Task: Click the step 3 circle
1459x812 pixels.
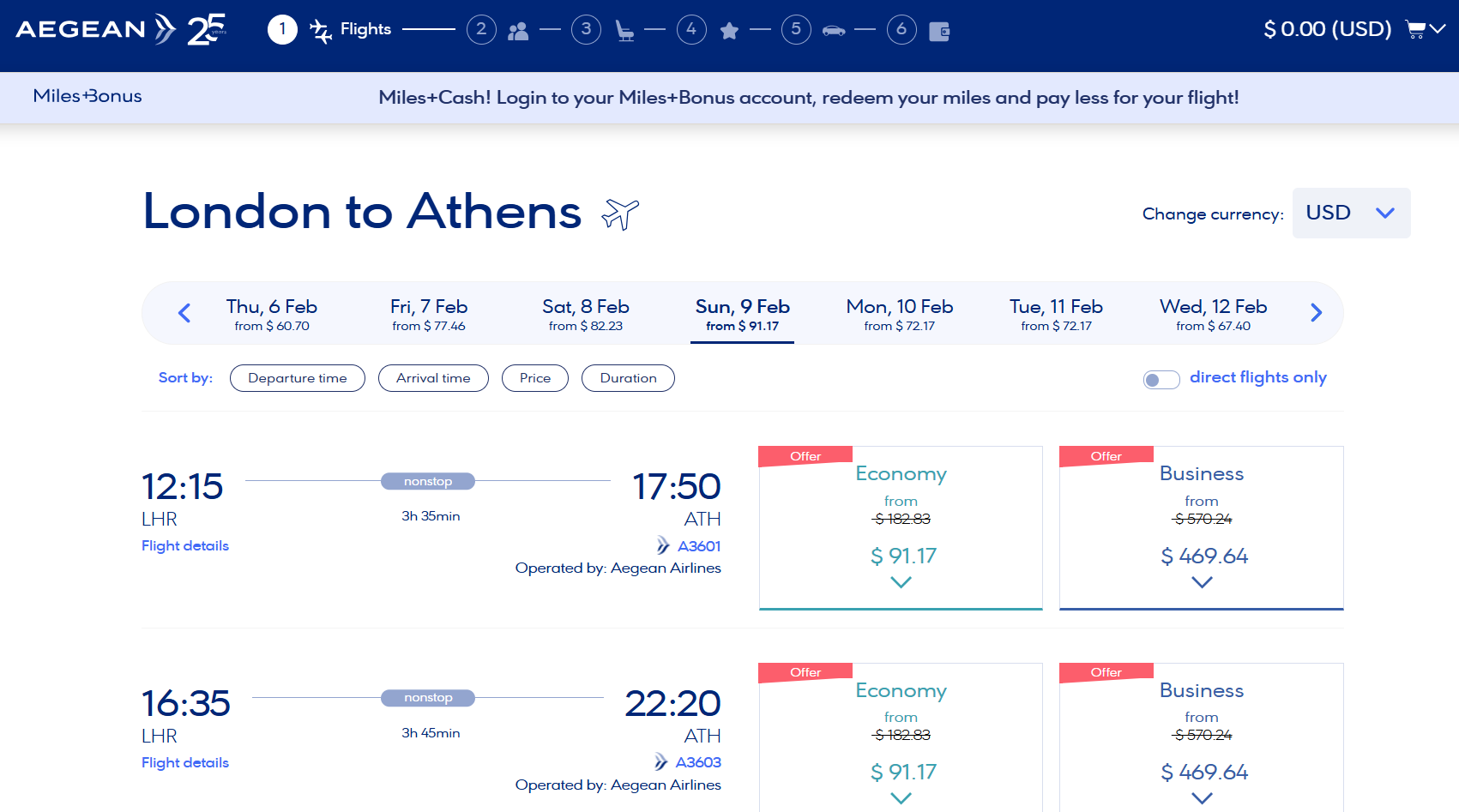Action: 587,29
